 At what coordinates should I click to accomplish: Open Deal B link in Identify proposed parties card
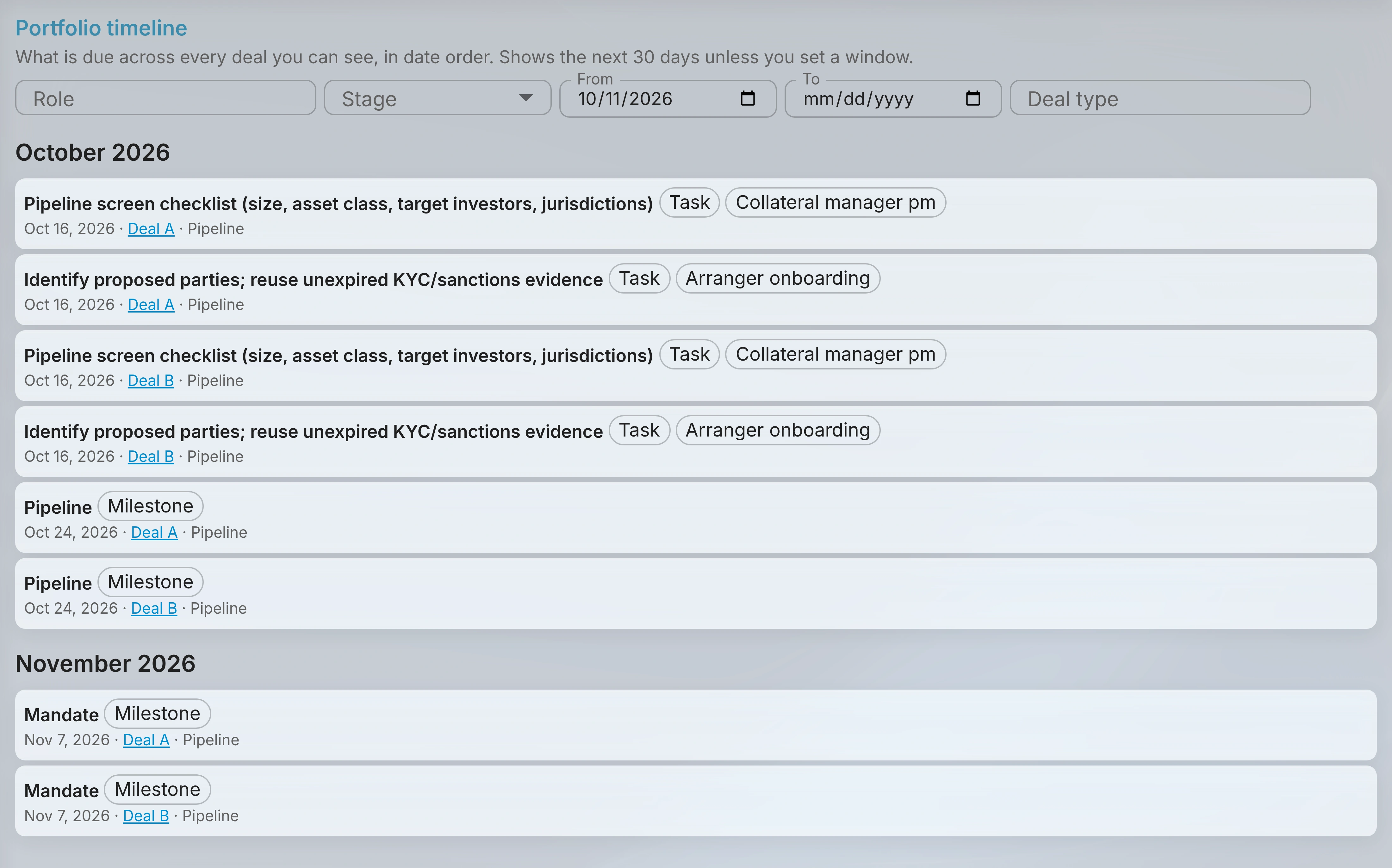150,456
